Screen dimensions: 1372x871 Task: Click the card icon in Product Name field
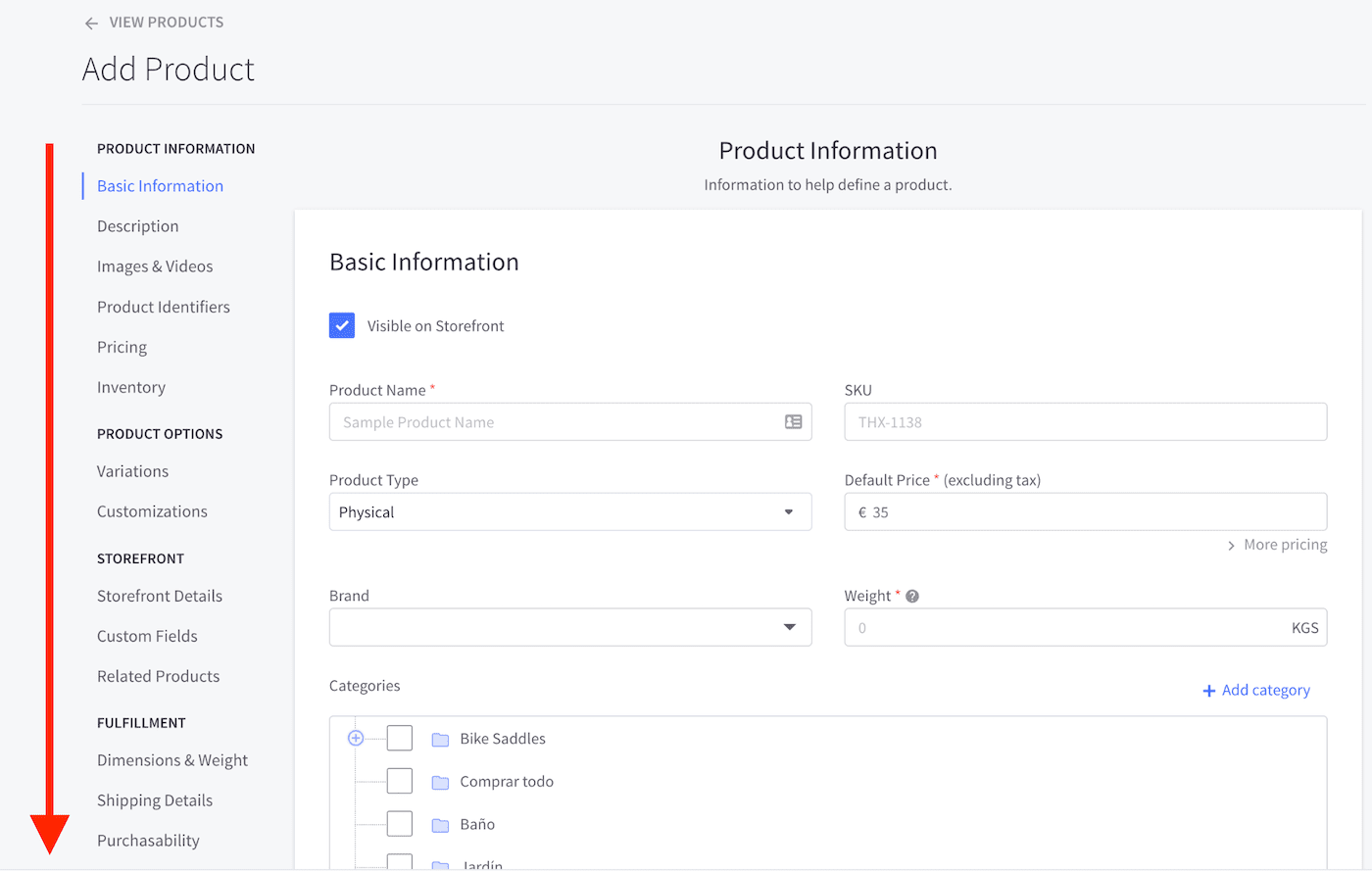[794, 421]
